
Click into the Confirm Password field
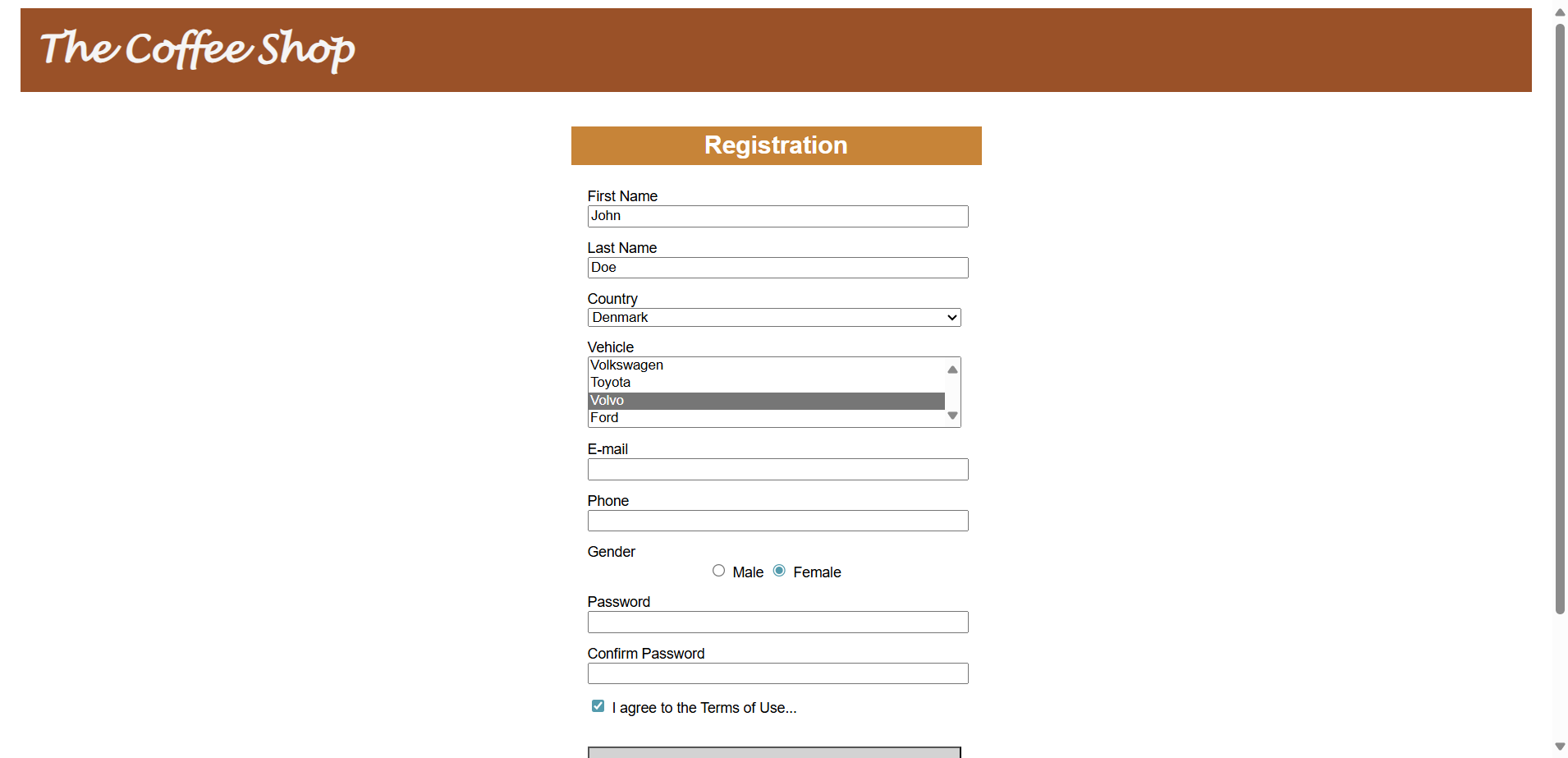point(778,673)
